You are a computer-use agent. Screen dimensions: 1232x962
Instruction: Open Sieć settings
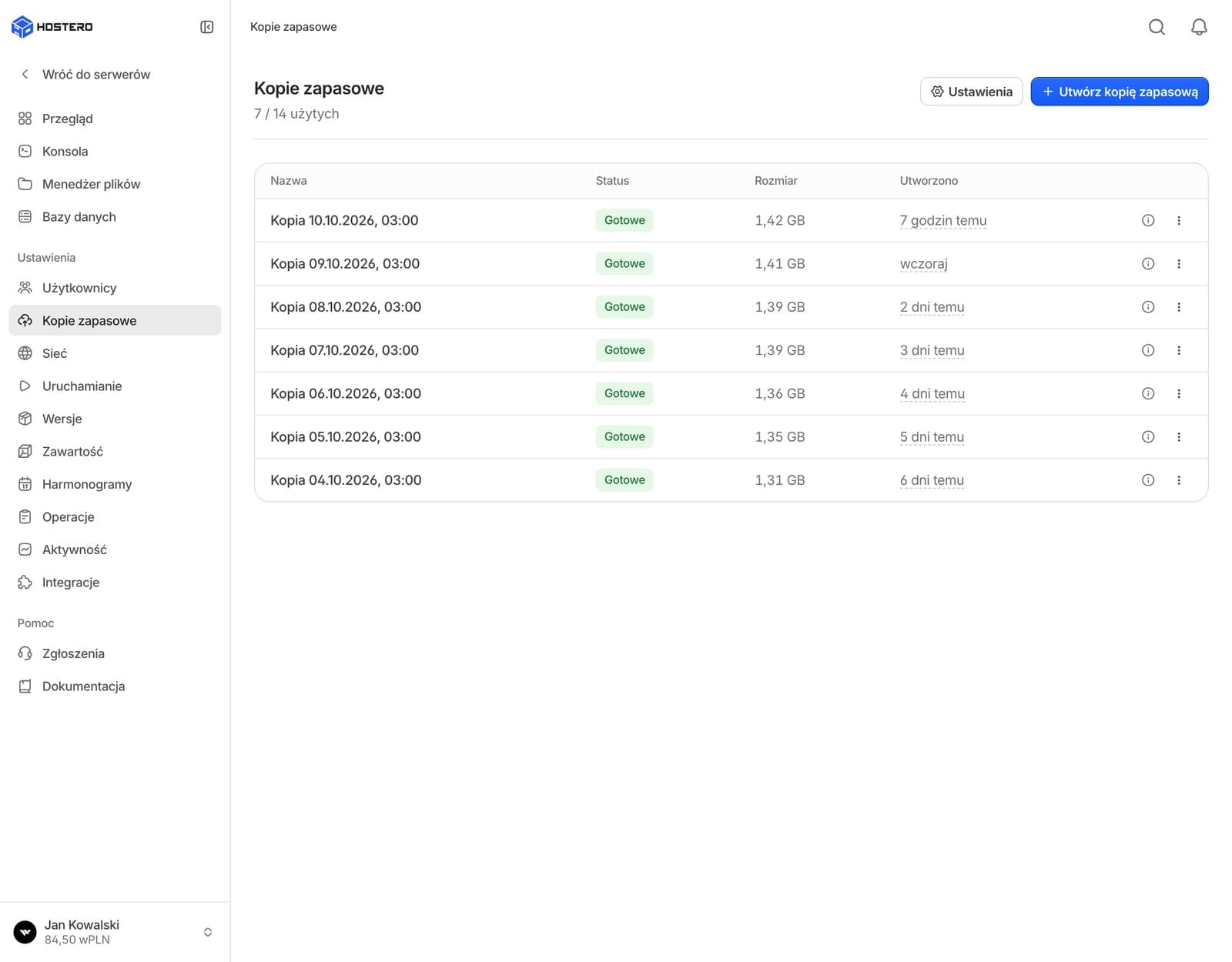pos(115,353)
